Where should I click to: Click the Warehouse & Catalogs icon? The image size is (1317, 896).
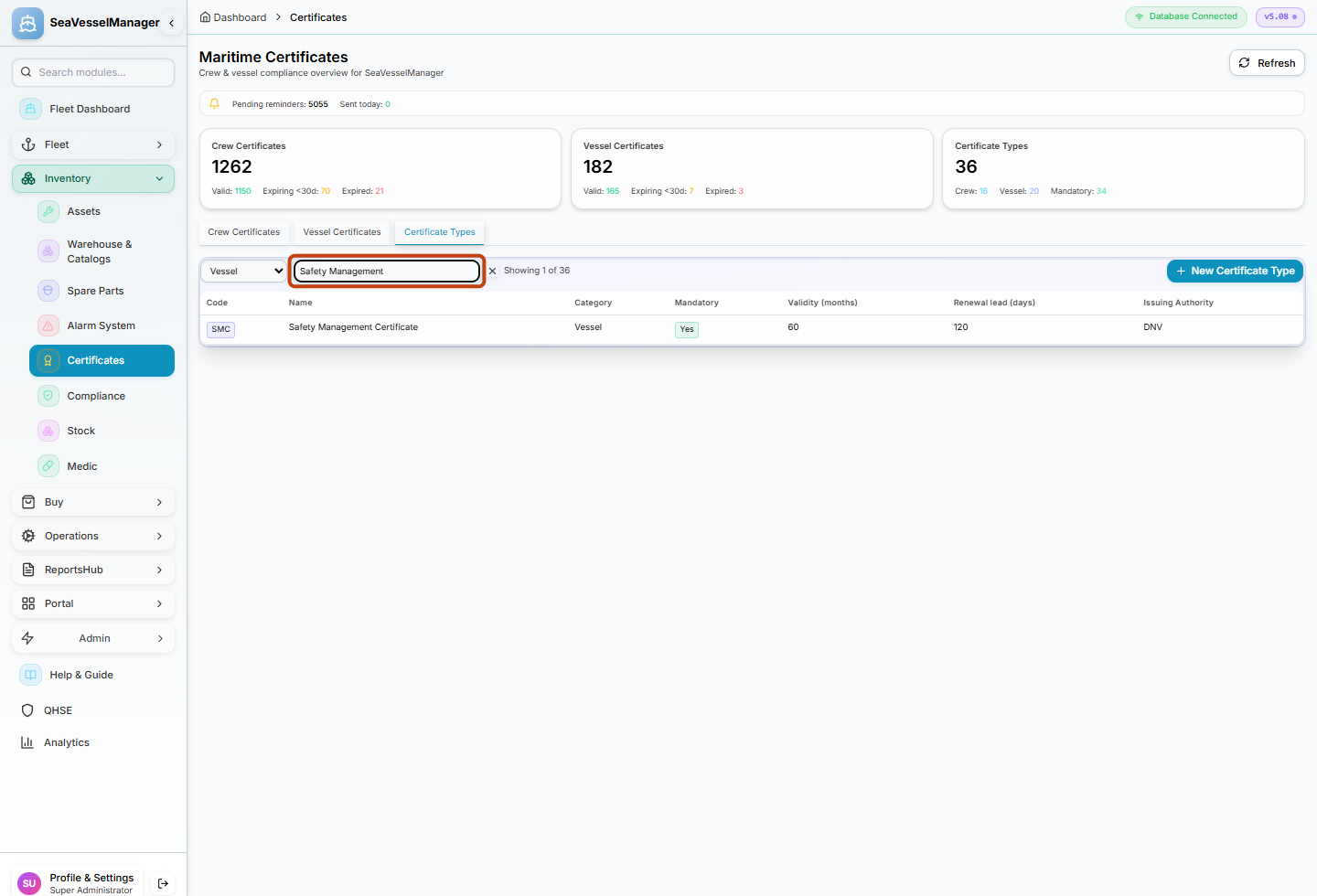(x=48, y=251)
